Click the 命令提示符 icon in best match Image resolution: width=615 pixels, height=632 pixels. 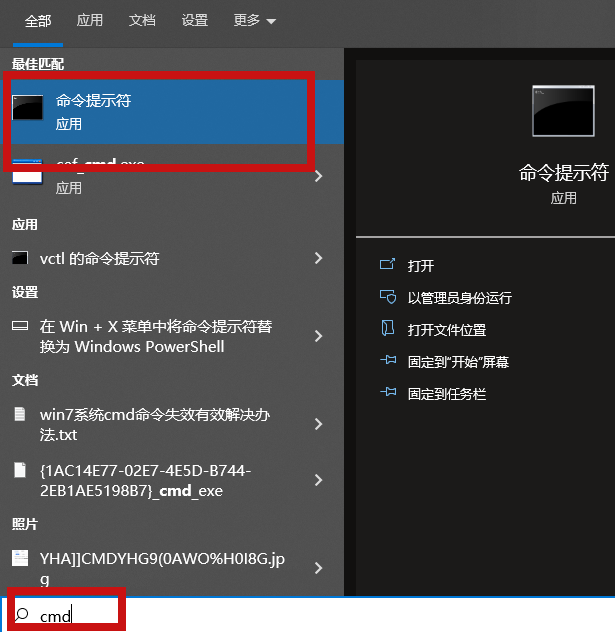28,109
